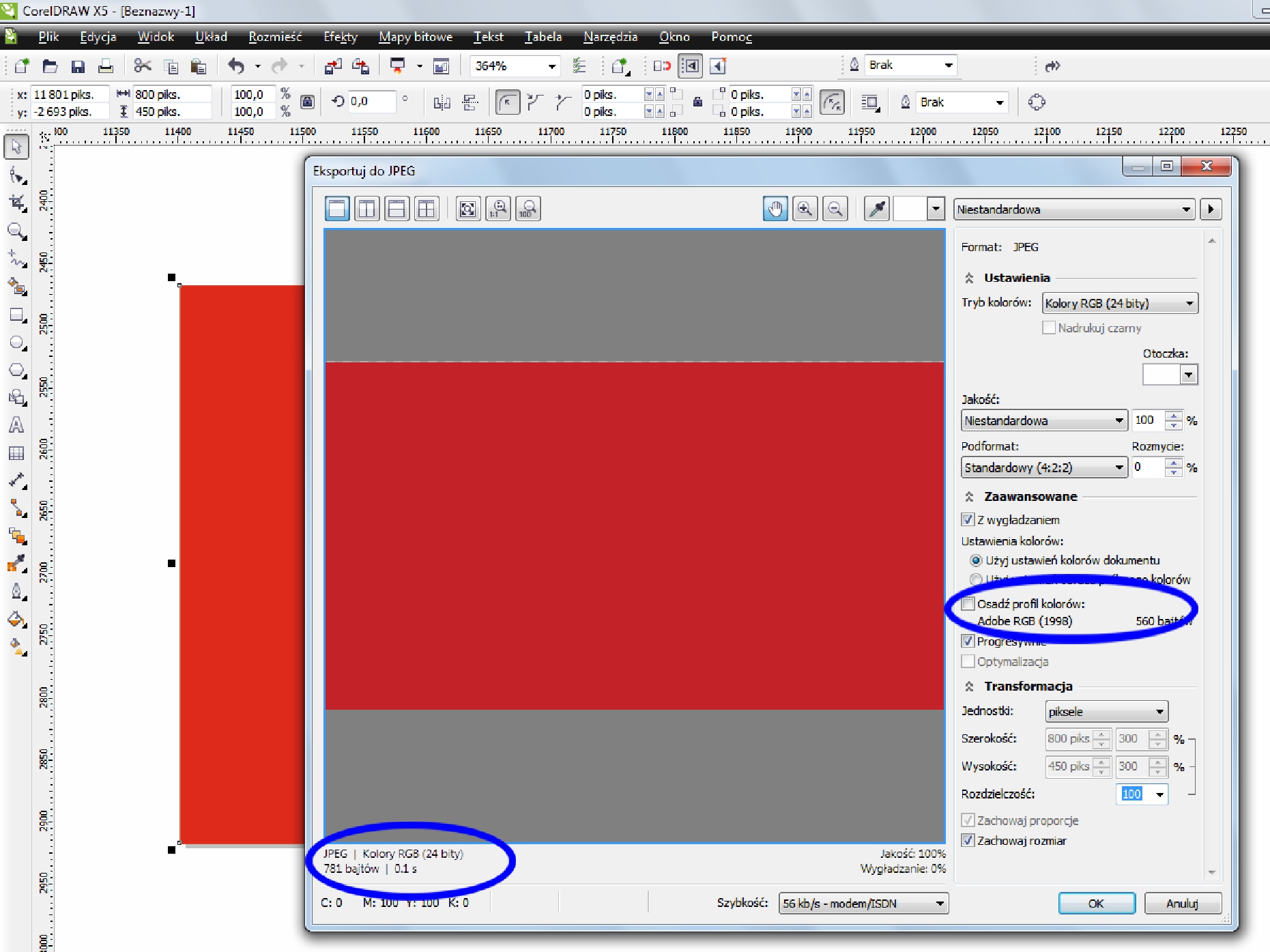Screen dimensions: 1270x952
Task: Switch to two vertical previews layout
Action: (x=366, y=209)
